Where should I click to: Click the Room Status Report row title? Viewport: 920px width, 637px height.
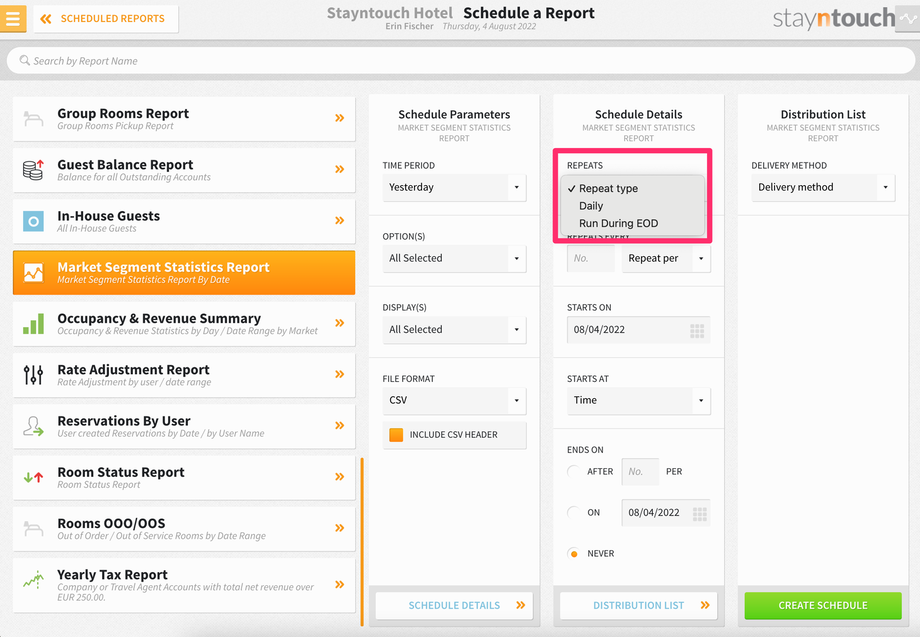[x=121, y=472]
